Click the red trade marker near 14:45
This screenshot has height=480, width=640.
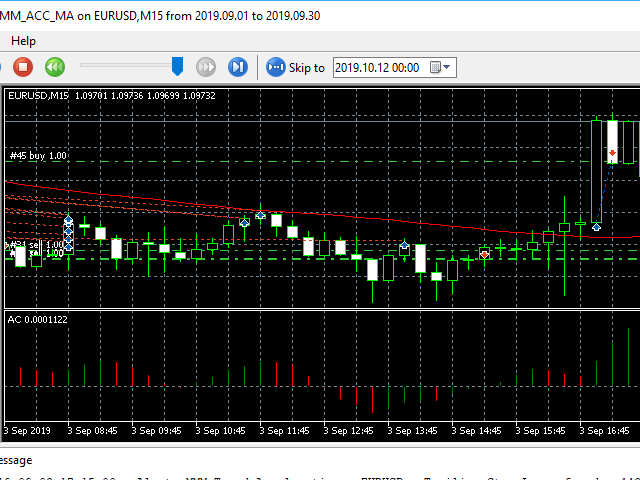(485, 254)
